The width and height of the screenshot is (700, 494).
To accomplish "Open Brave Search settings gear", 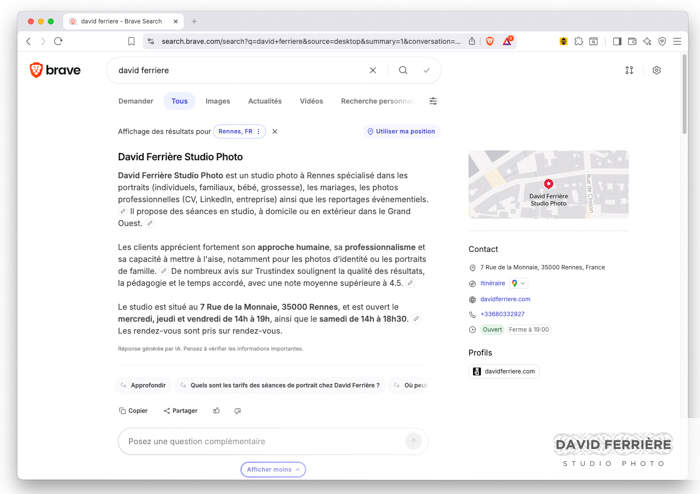I will point(656,70).
